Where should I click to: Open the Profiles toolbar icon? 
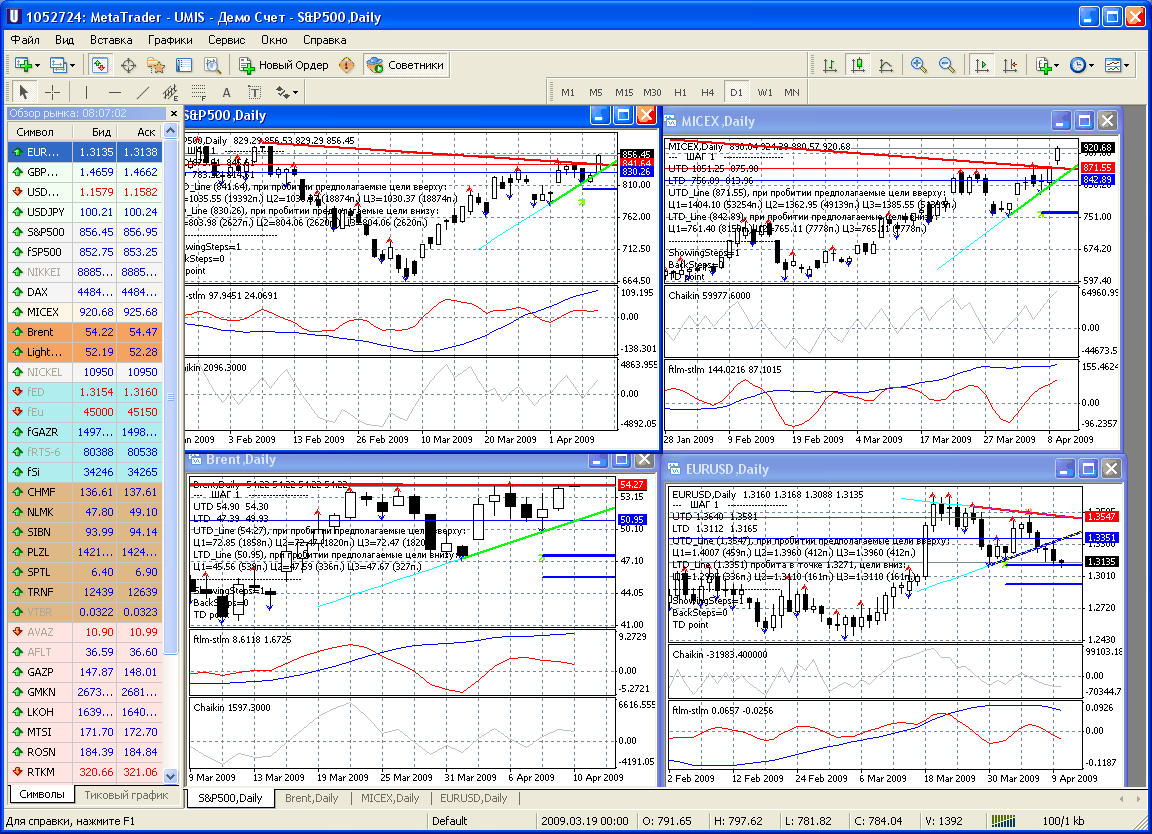(x=57, y=65)
